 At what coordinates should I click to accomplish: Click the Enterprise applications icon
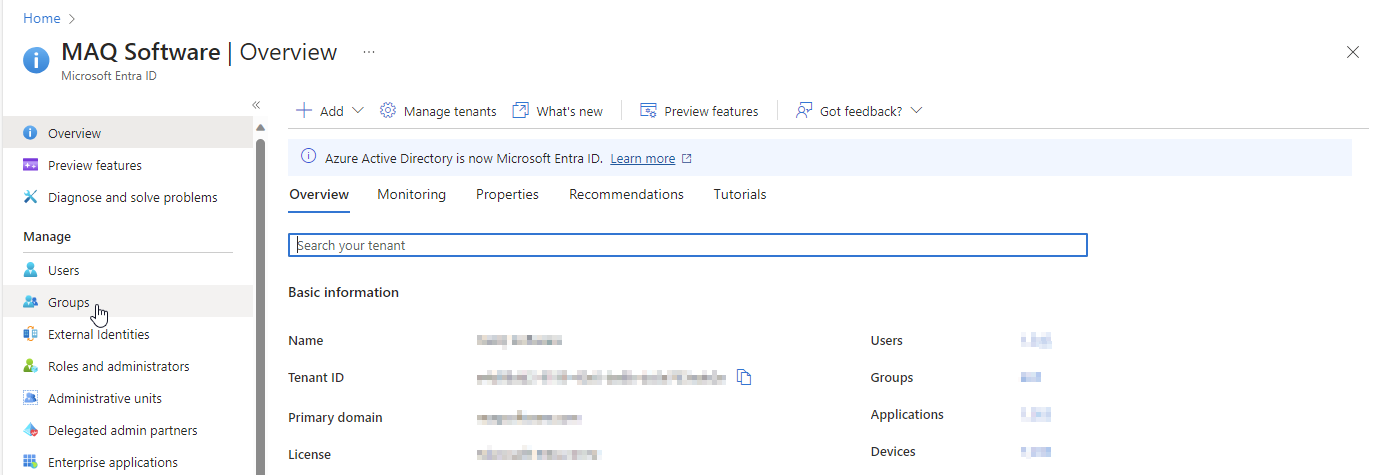(30, 462)
